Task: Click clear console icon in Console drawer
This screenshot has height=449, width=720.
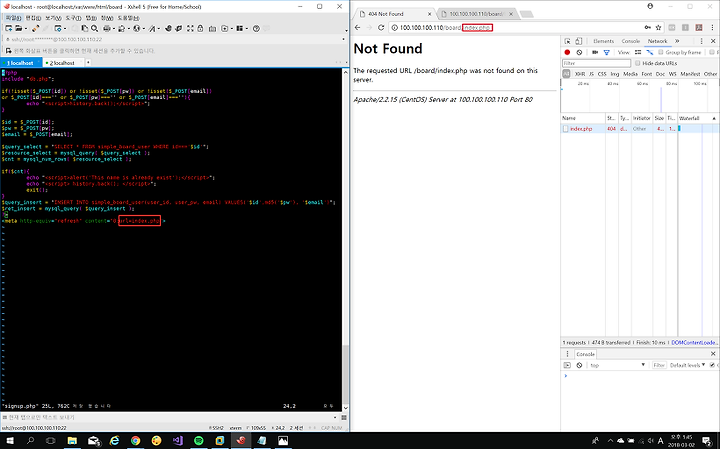Action: [579, 365]
